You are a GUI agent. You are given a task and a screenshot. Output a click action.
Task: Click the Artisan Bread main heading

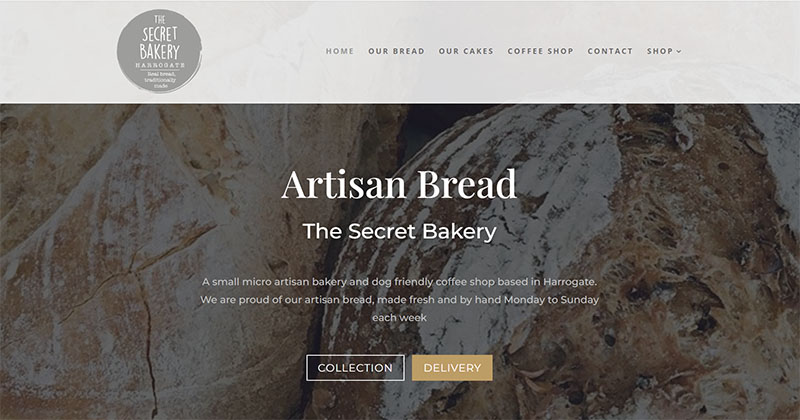(x=399, y=184)
